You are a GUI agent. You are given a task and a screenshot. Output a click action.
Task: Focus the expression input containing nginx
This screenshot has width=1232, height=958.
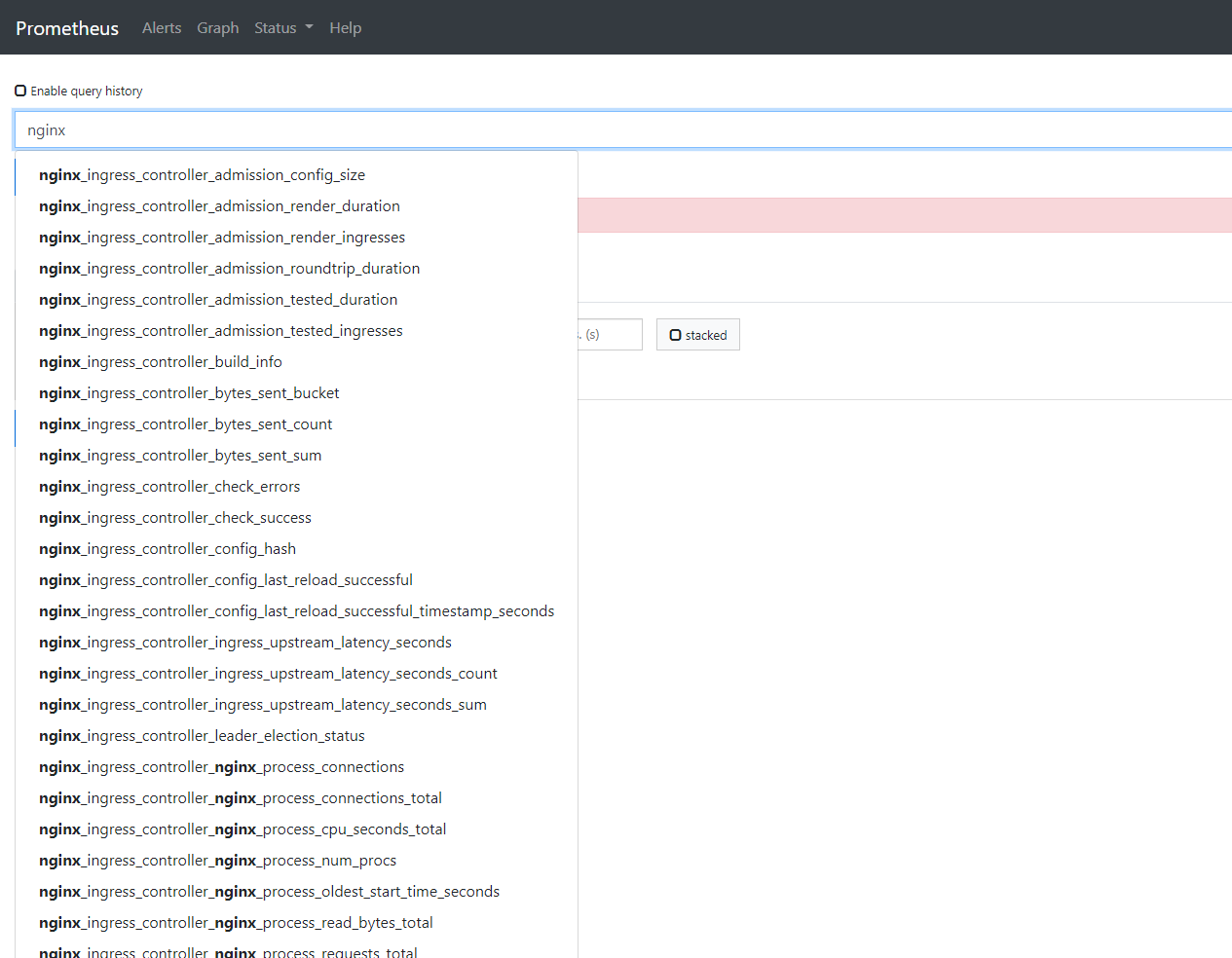[623, 130]
